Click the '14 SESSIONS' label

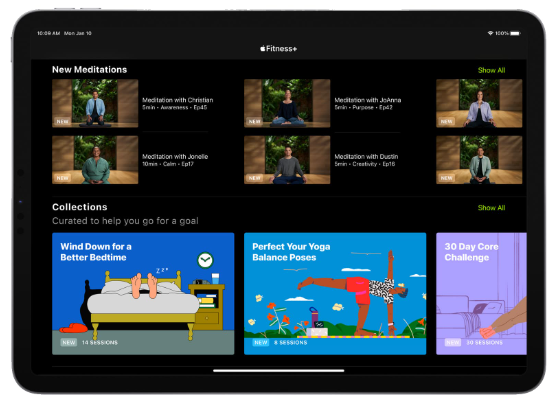pyautogui.click(x=100, y=343)
